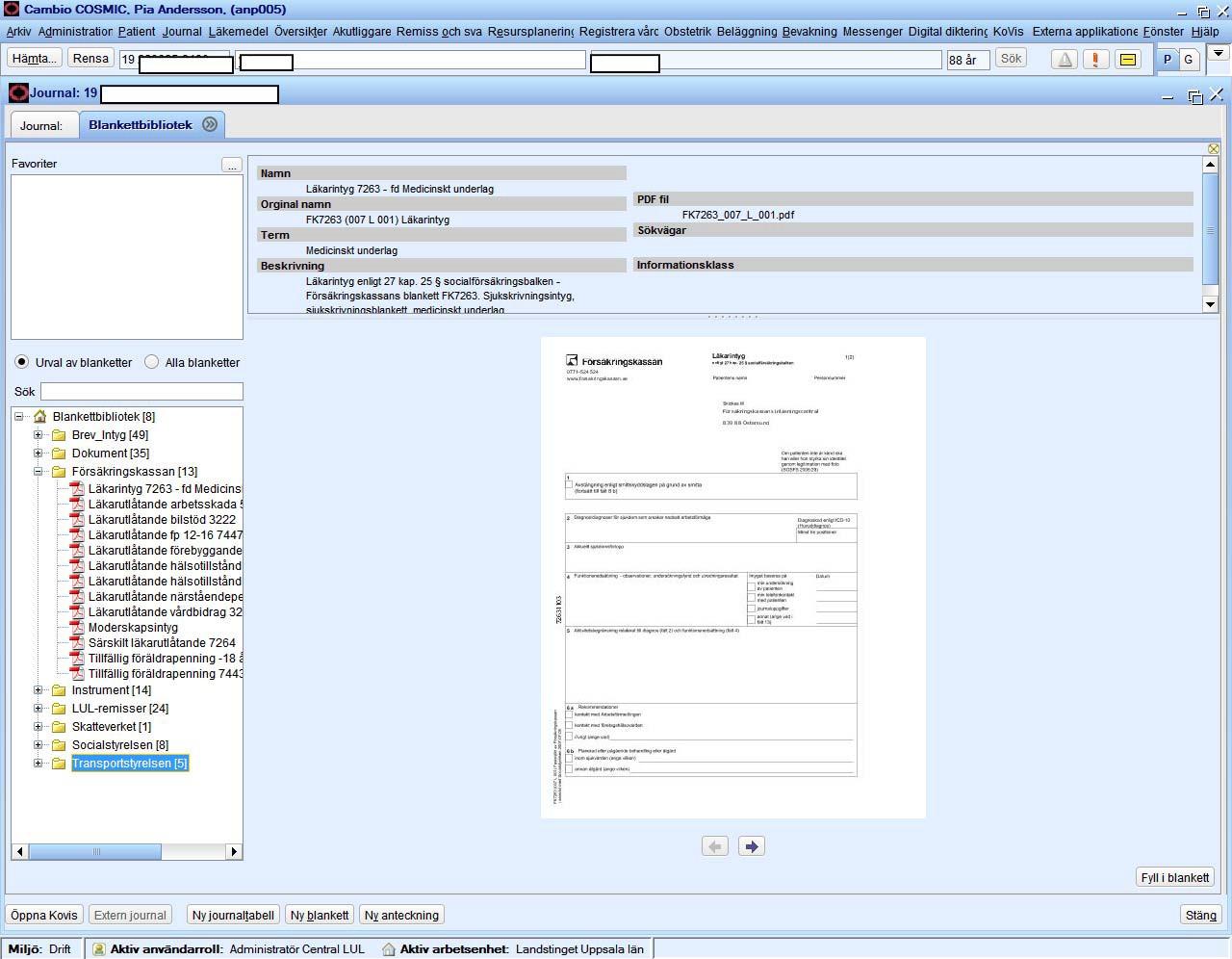Click the Journal window red icon
The width and height of the screenshot is (1232, 959).
point(18,92)
